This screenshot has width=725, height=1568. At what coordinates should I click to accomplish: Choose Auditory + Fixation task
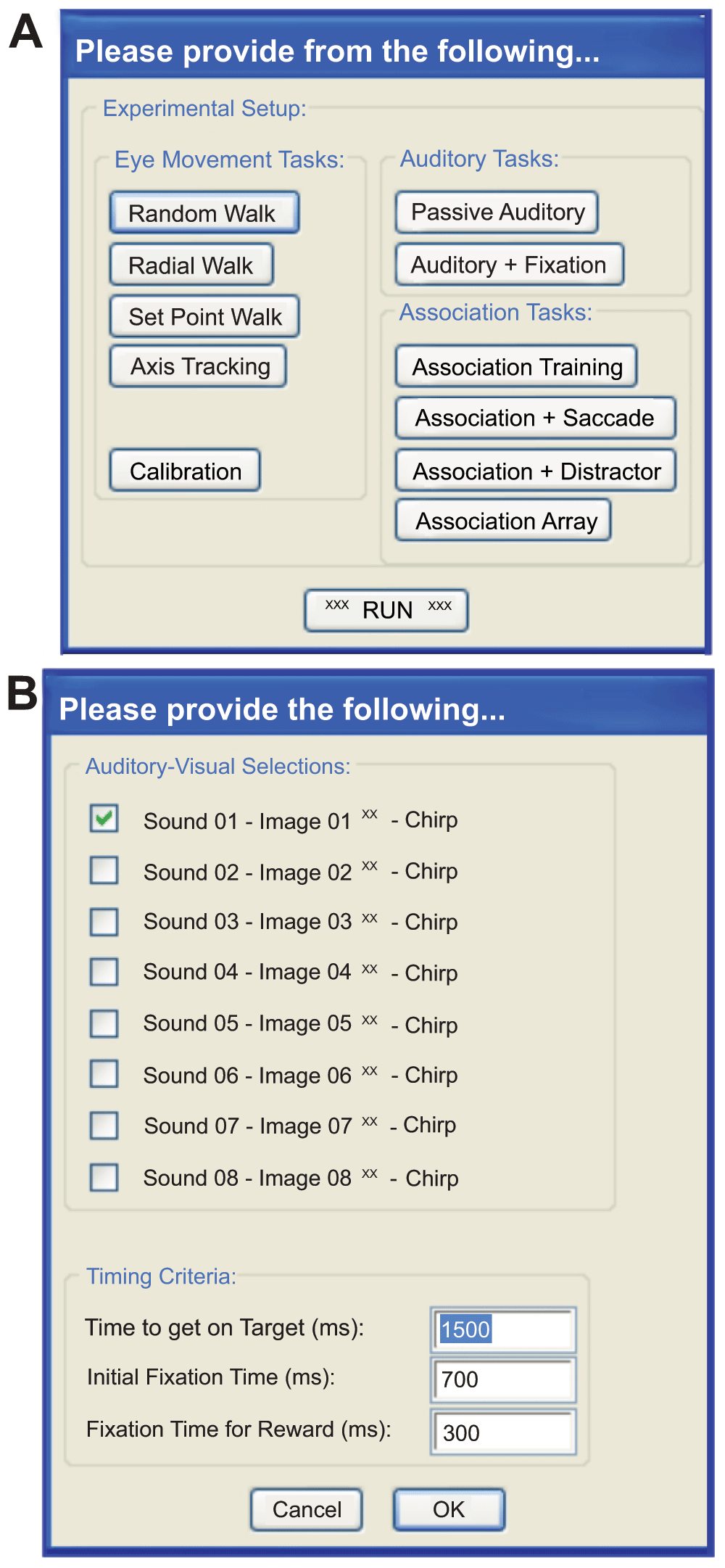(x=509, y=265)
